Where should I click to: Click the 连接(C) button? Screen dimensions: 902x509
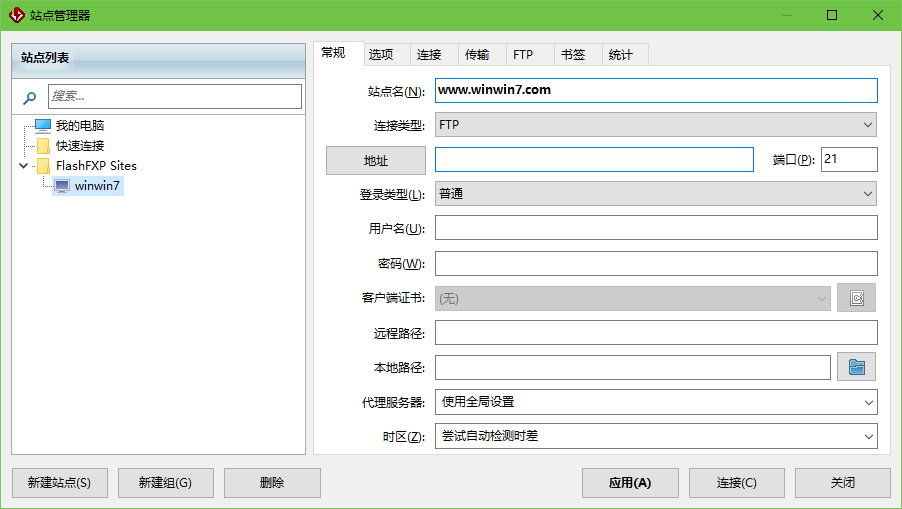pyautogui.click(x=737, y=483)
